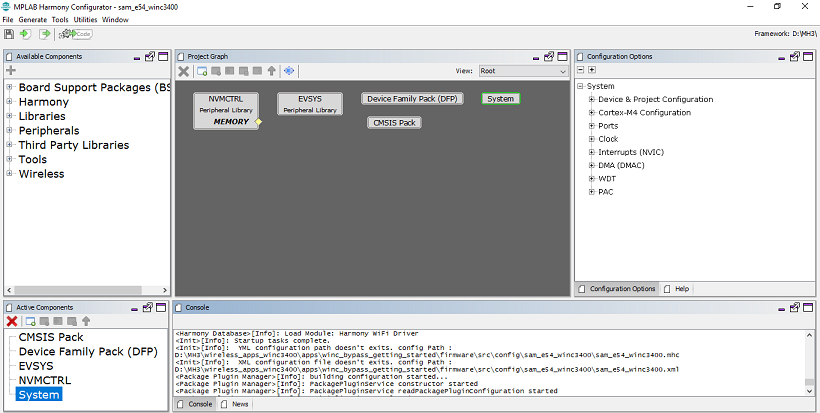Expand the Ports configuration node
This screenshot has height=413, width=820.
click(591, 125)
